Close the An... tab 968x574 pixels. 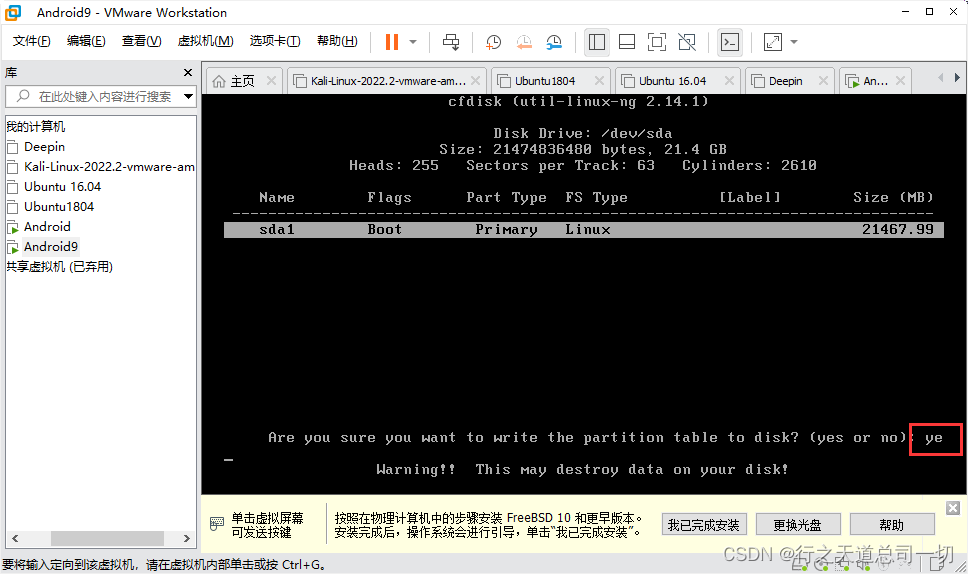click(901, 81)
